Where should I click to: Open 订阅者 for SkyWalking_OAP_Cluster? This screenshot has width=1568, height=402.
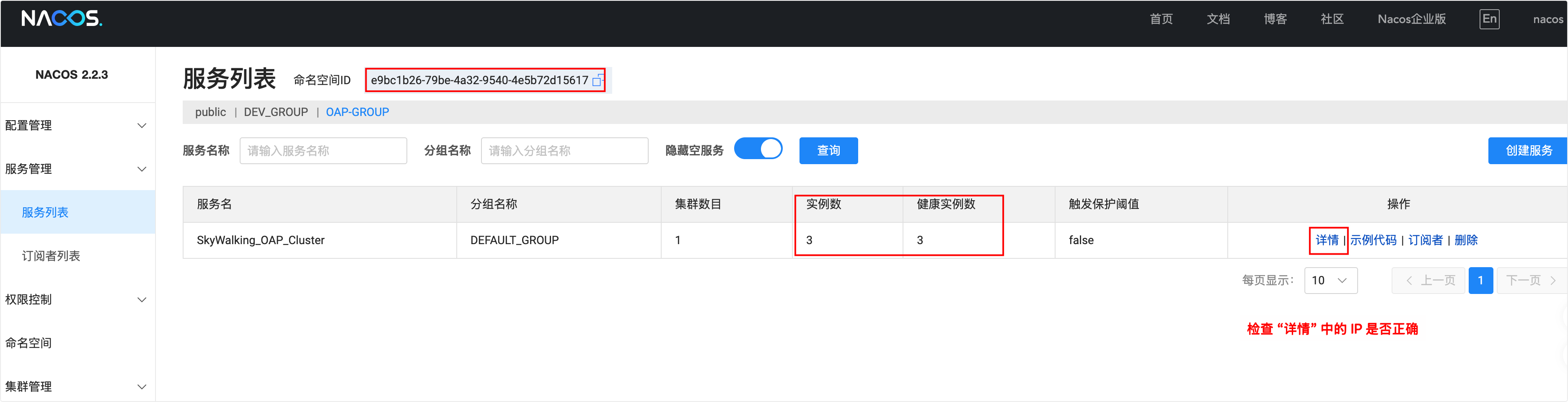coord(1426,240)
